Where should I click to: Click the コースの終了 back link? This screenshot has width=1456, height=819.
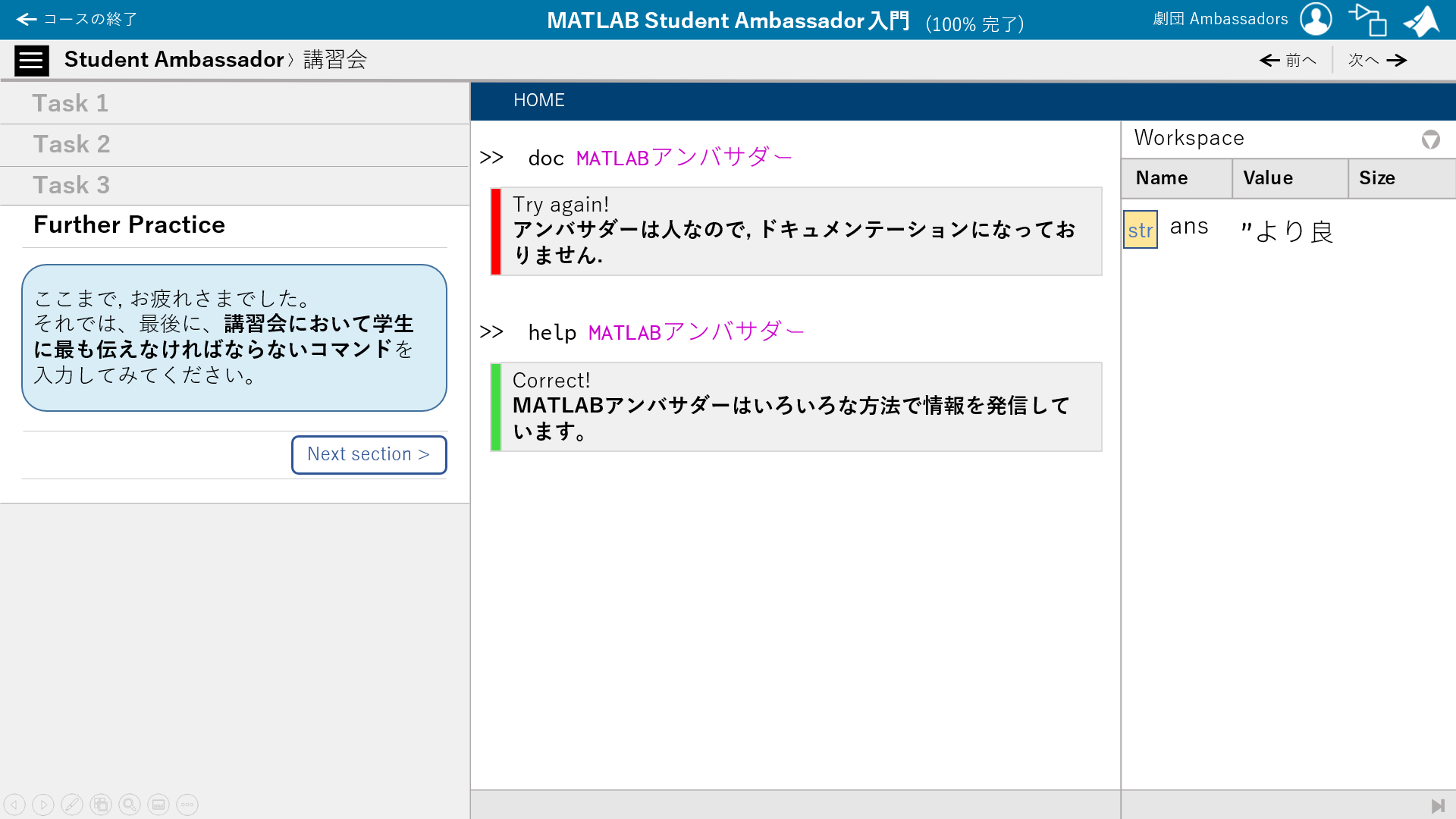[x=77, y=19]
